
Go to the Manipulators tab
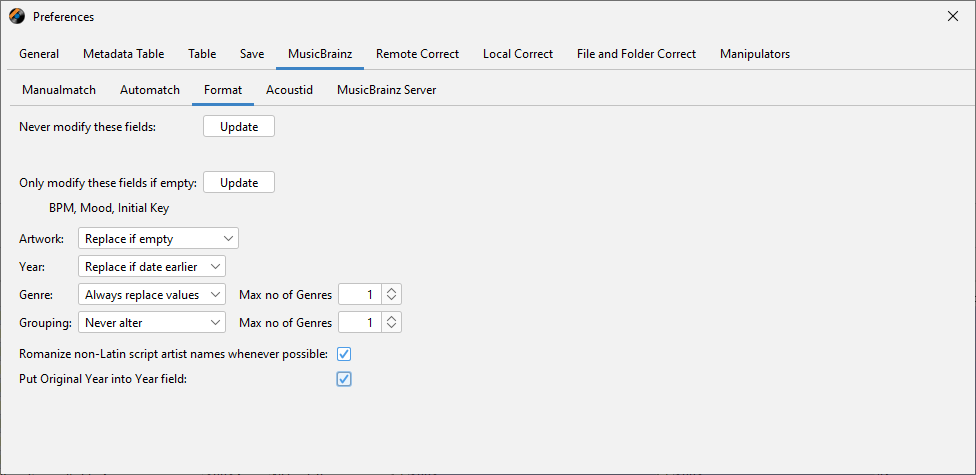[754, 54]
